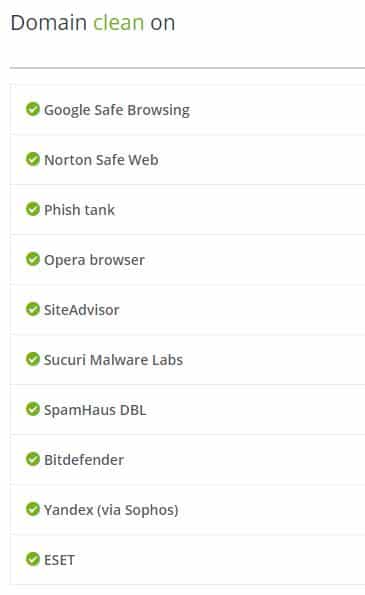365x595 pixels.
Task: Click green checkmark beside Google Safe Browsing
Action: 33,109
